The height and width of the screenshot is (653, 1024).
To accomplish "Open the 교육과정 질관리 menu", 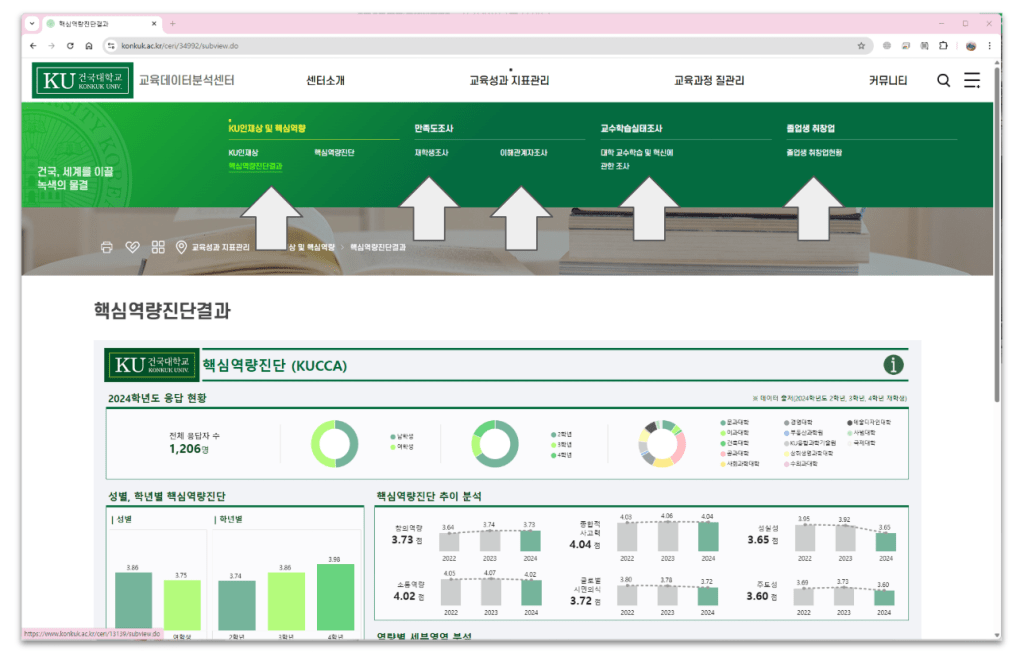I will 709,80.
